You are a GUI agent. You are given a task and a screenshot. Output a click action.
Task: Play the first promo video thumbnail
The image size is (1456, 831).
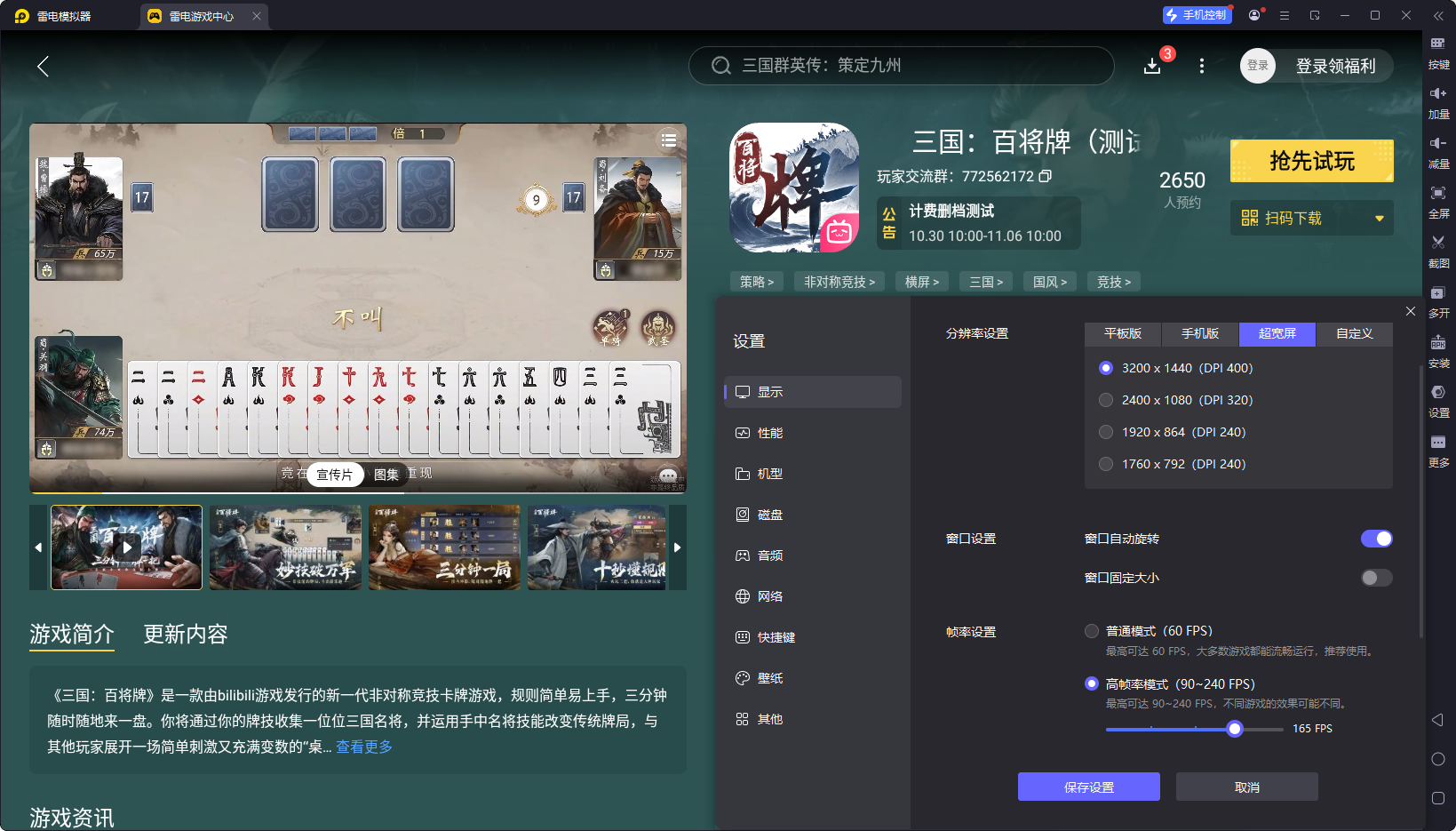point(127,547)
